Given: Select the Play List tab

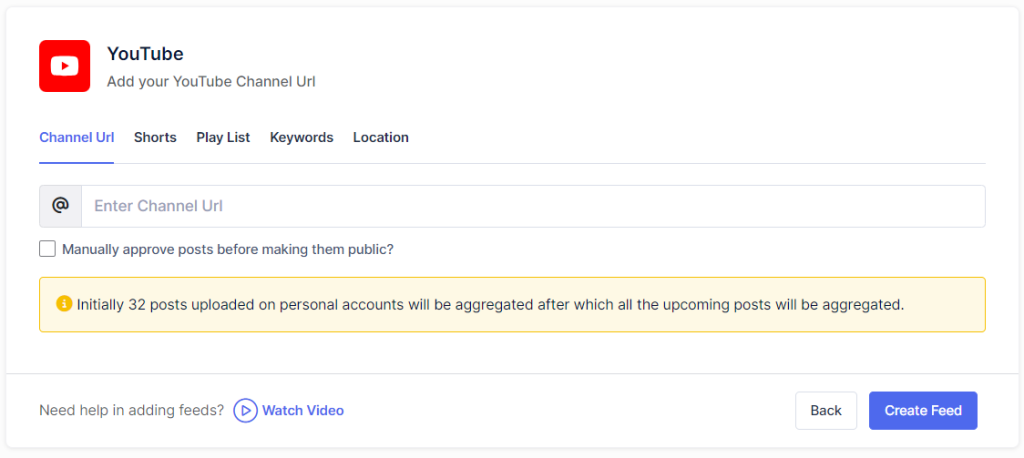Looking at the screenshot, I should tap(223, 137).
